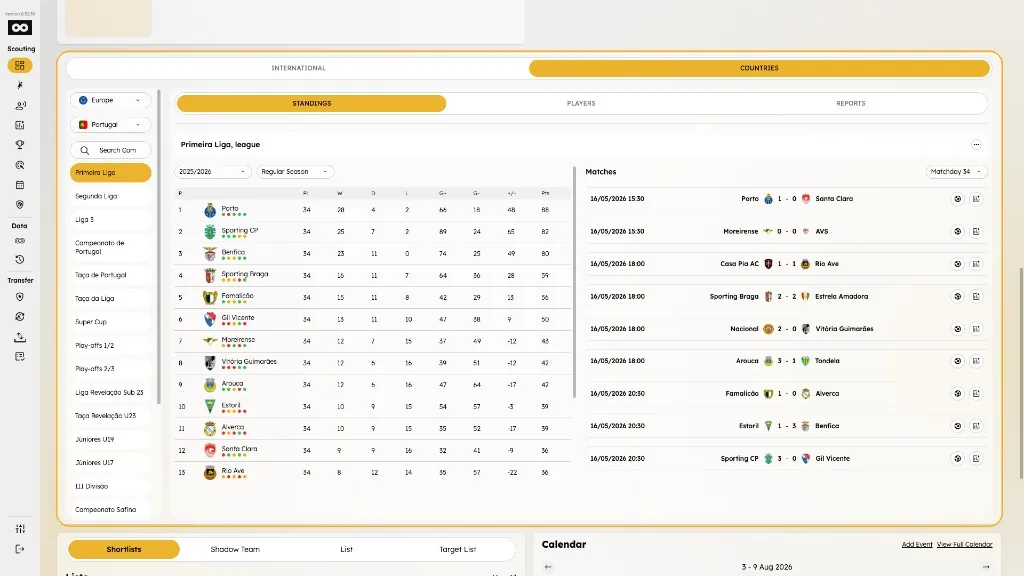Click the football icon for Arouca vs Tondela

[x=957, y=361]
